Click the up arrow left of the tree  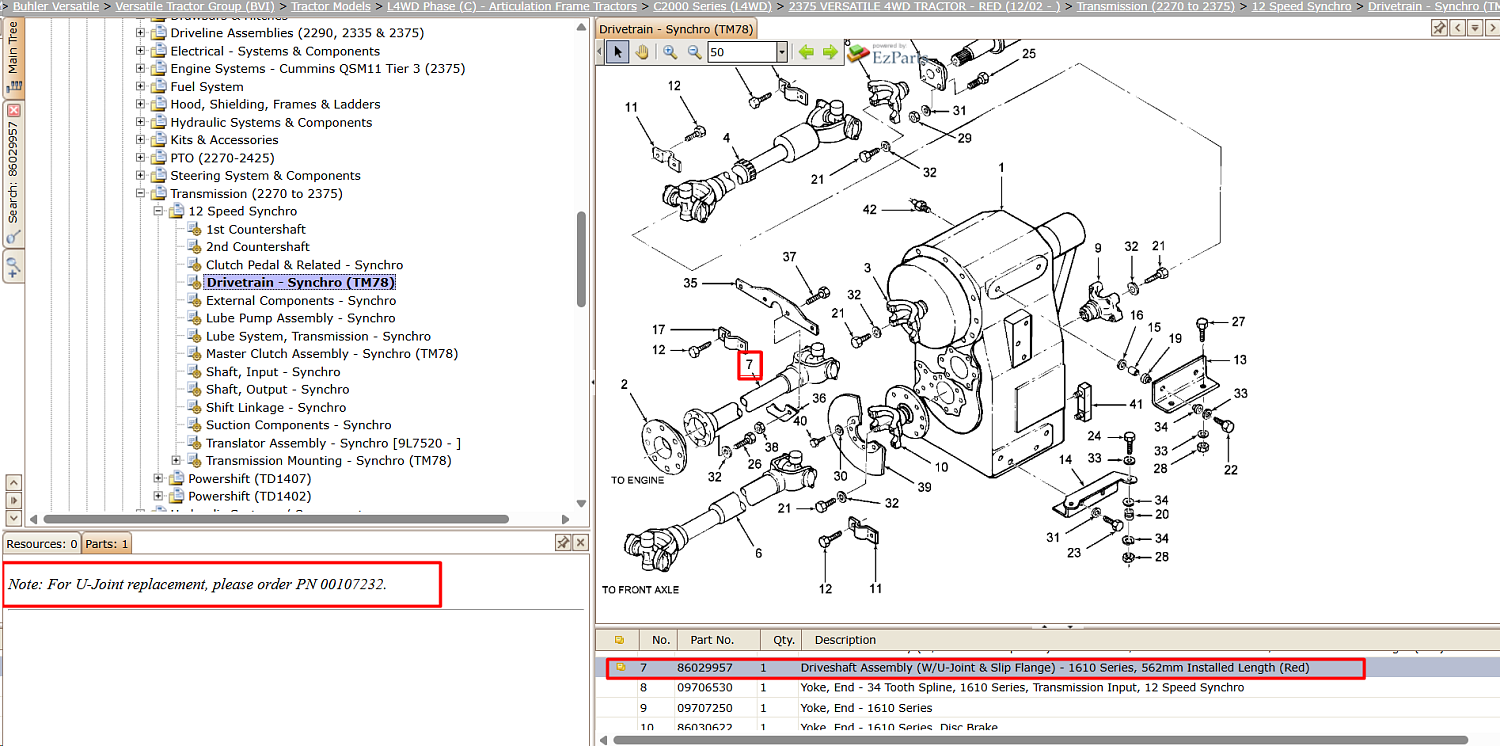click(13, 483)
